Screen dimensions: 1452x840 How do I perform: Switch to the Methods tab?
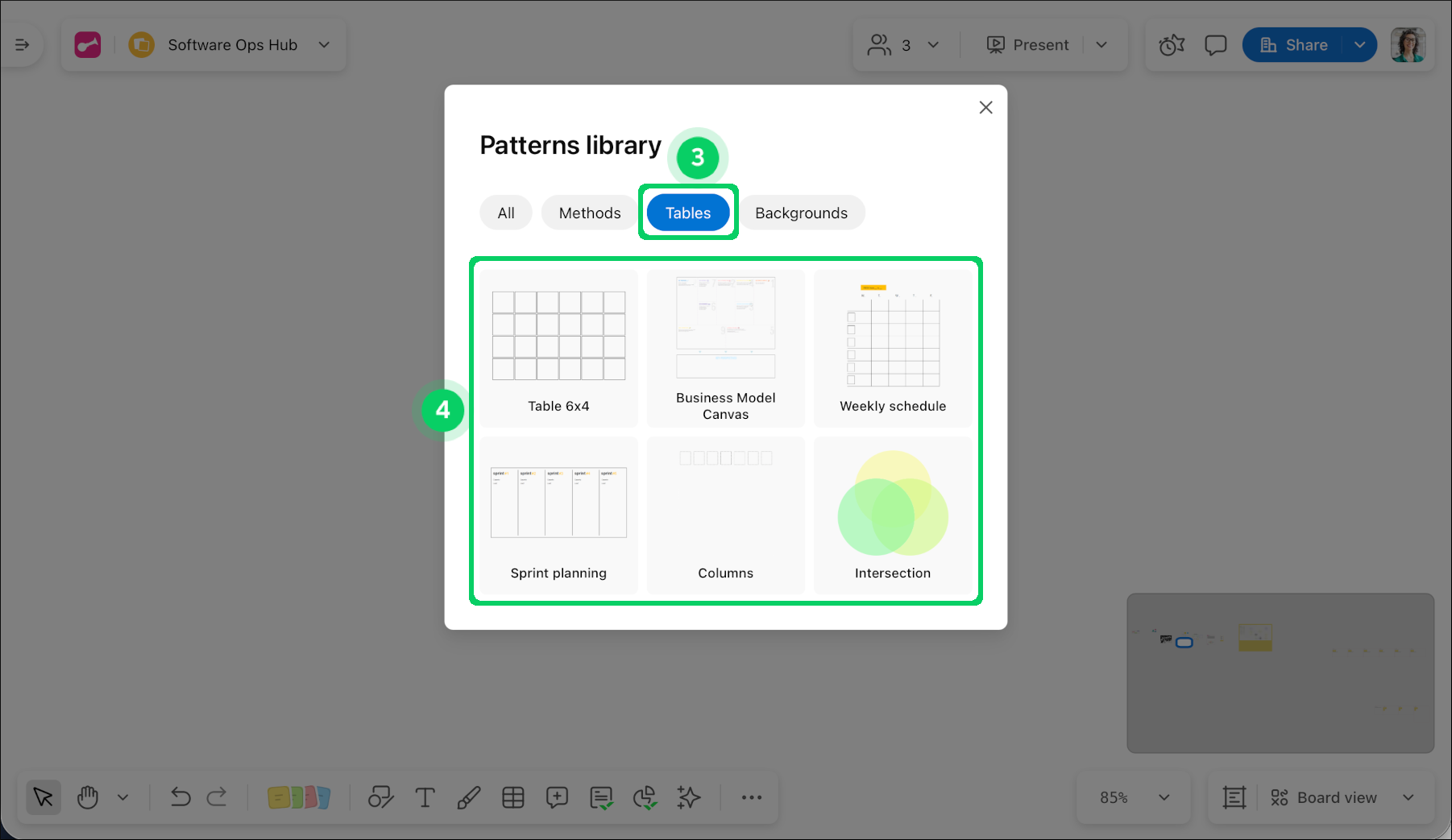tap(589, 213)
